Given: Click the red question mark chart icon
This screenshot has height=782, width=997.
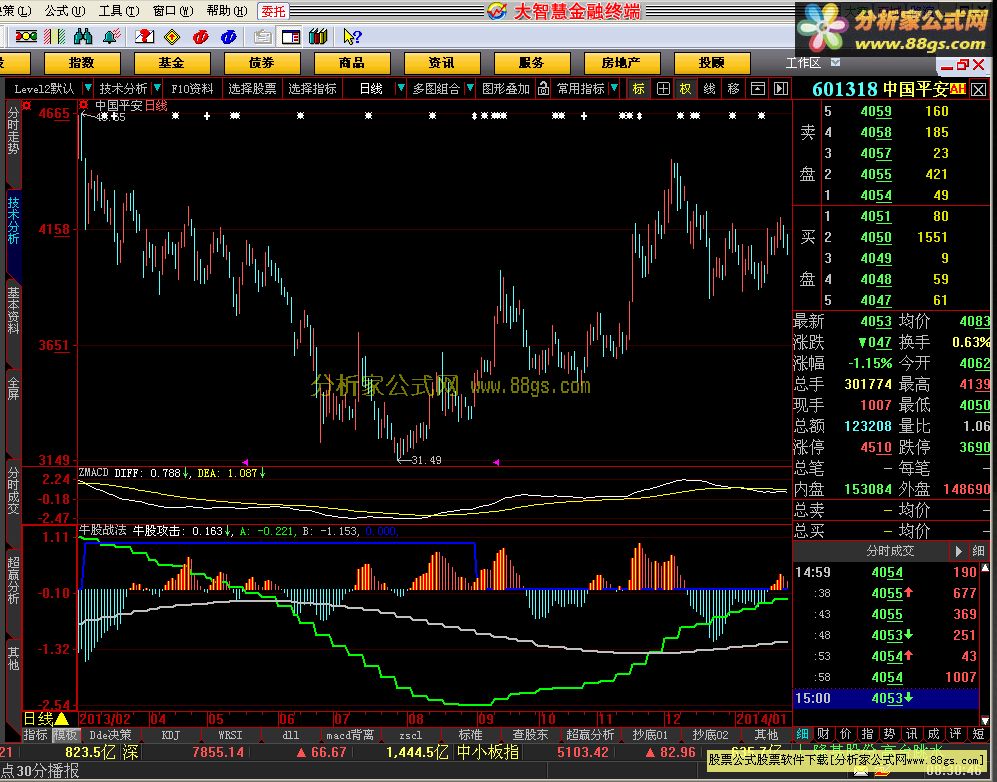Looking at the screenshot, I should click(x=144, y=37).
